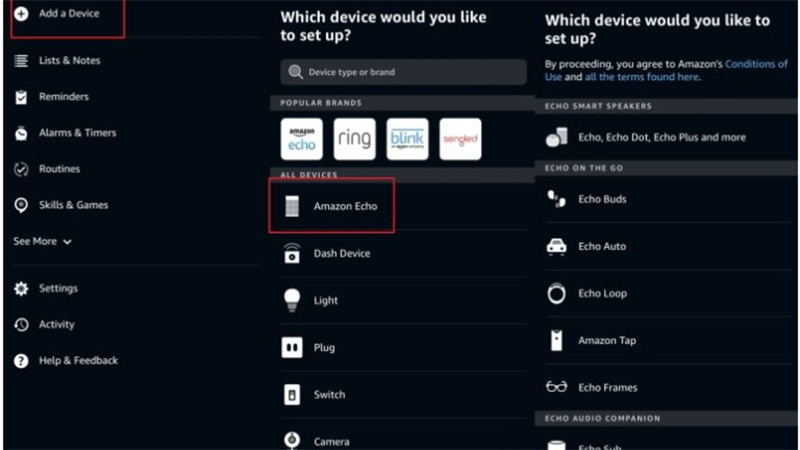Open Alarms & Timers menu entry

(78, 133)
